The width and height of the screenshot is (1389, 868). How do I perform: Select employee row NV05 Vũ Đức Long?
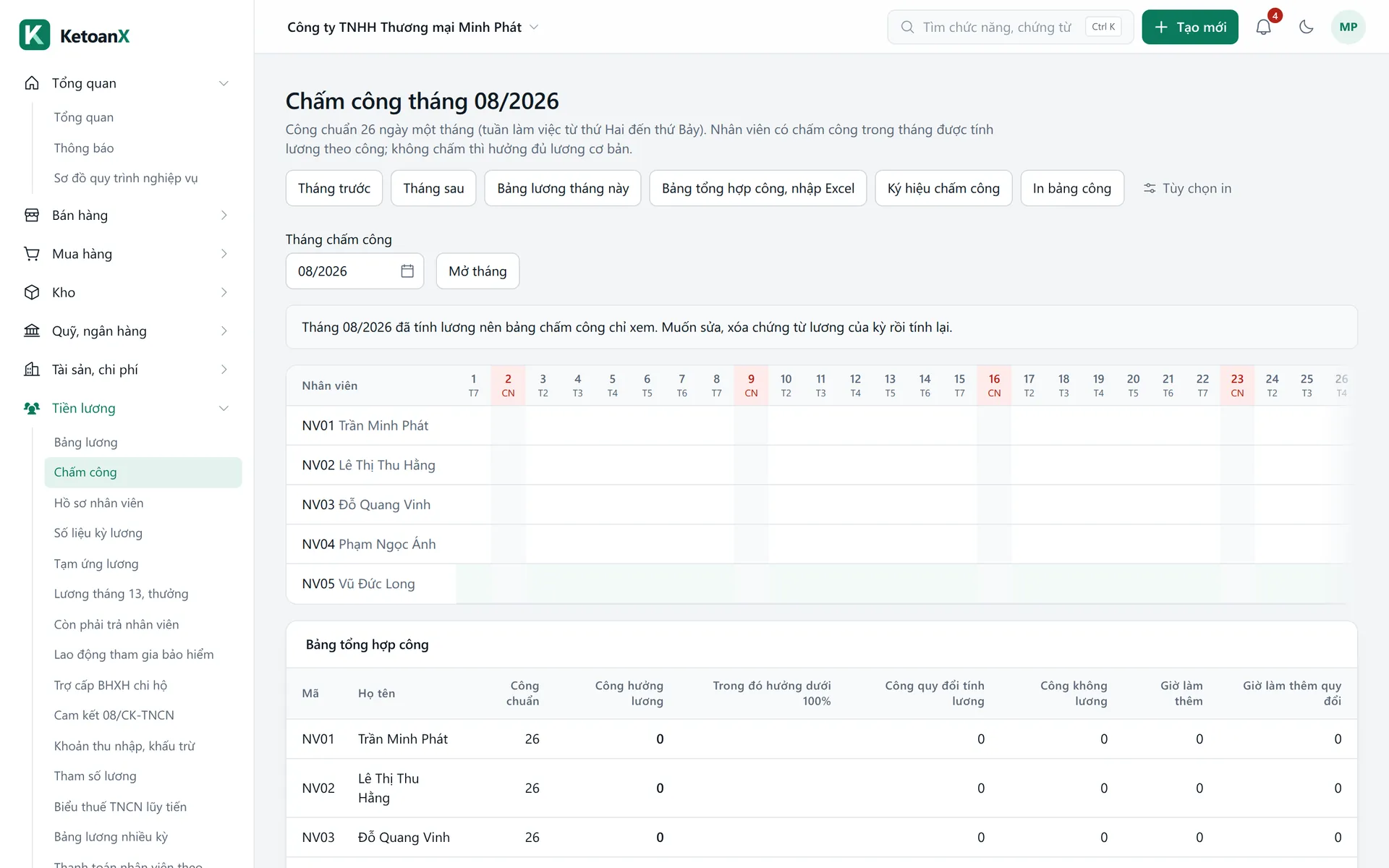[822, 584]
